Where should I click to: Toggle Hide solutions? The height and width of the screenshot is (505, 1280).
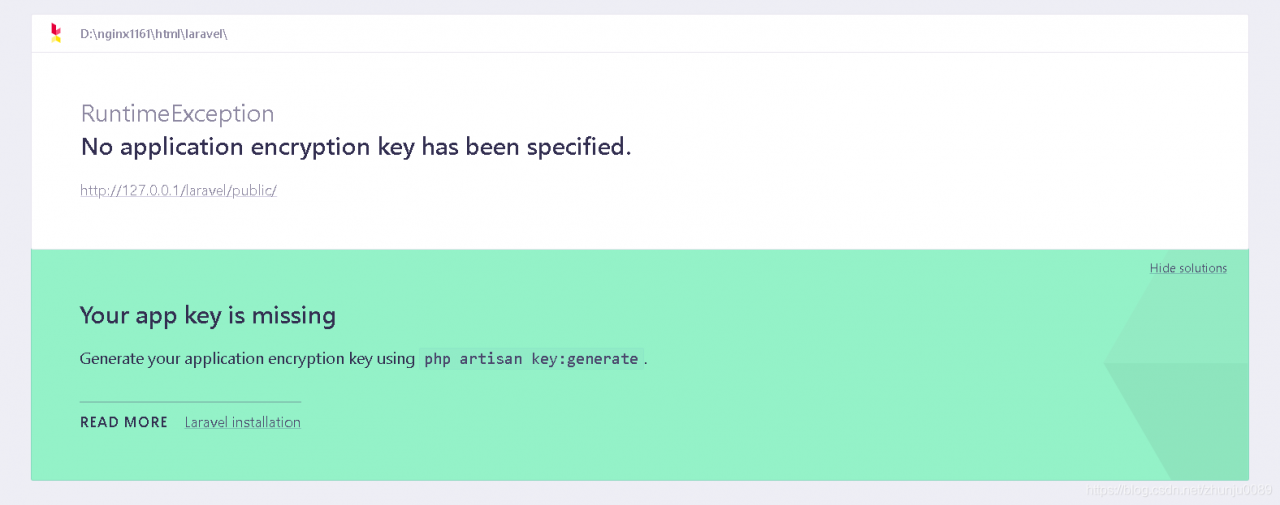[1188, 268]
